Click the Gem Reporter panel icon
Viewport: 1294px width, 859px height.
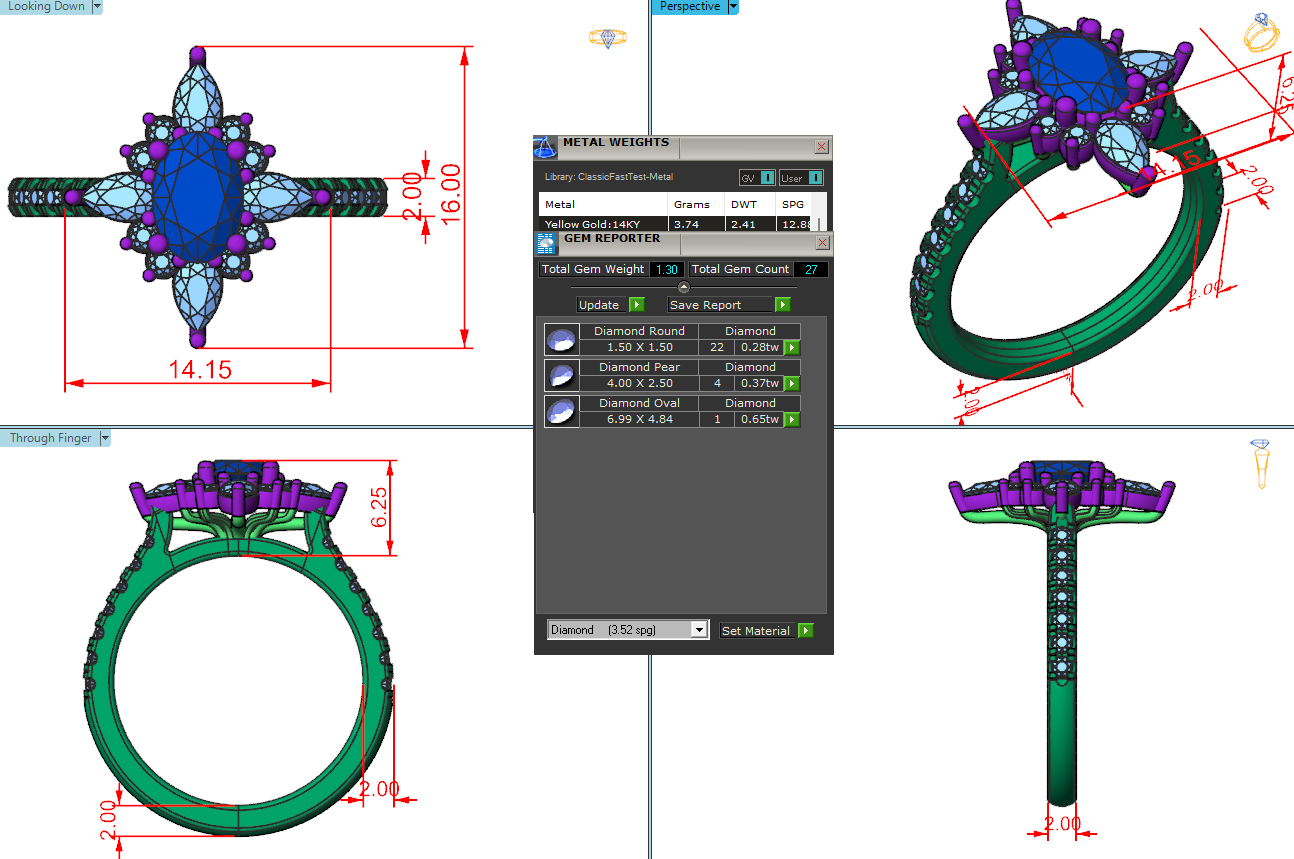tap(546, 243)
